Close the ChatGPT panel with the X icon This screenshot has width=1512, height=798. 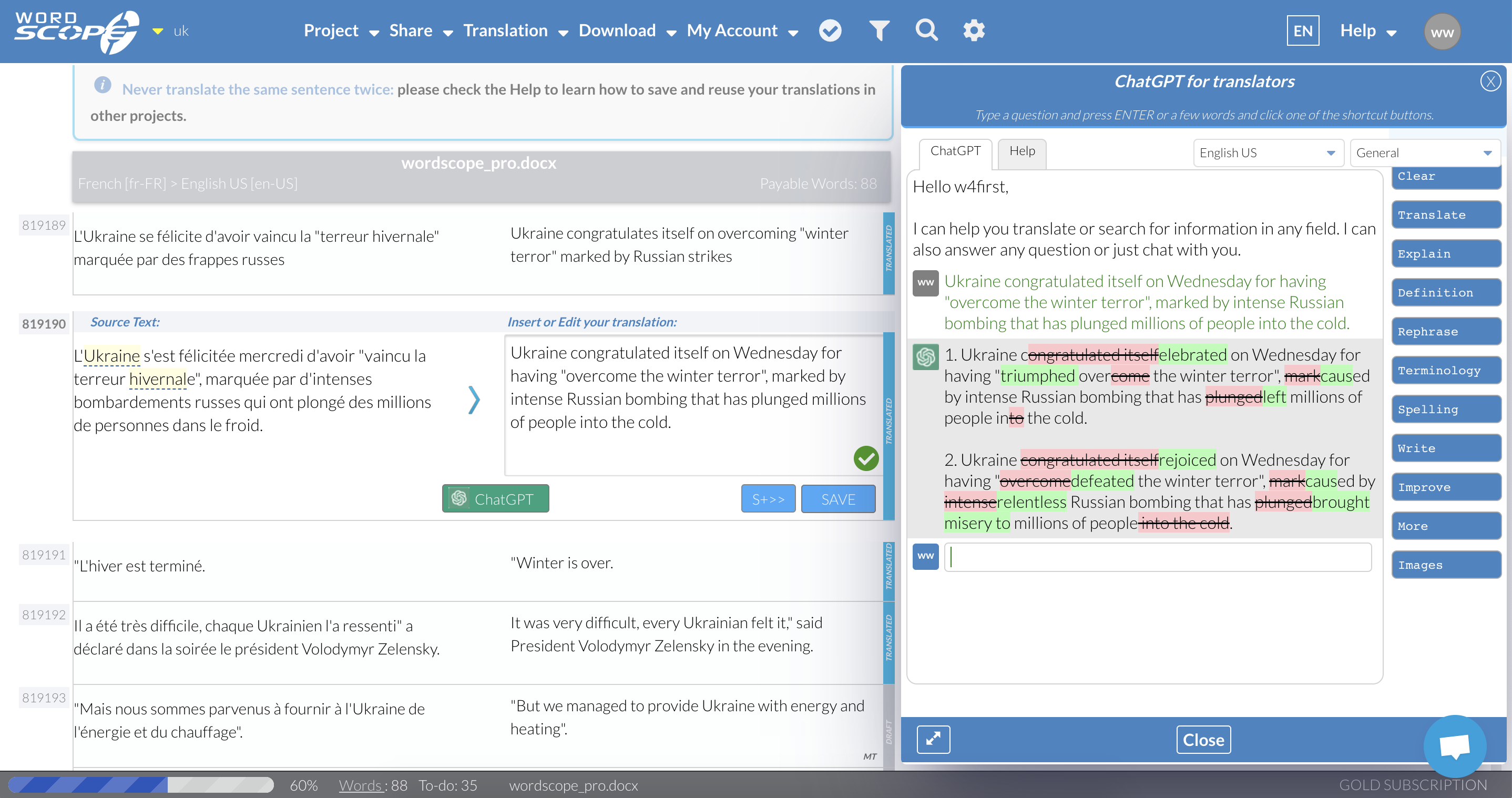[1490, 81]
